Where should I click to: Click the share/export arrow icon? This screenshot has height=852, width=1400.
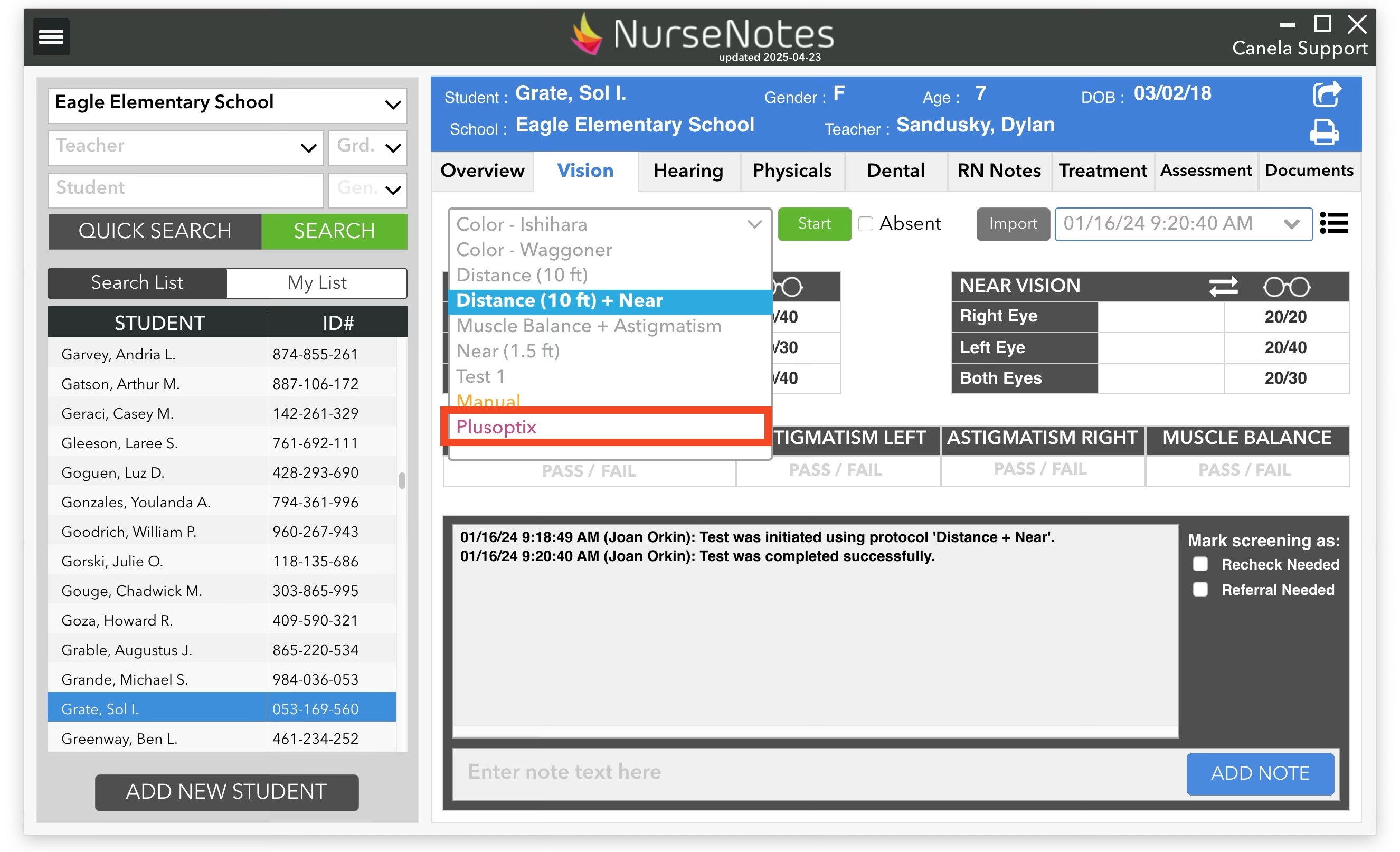click(x=1326, y=94)
